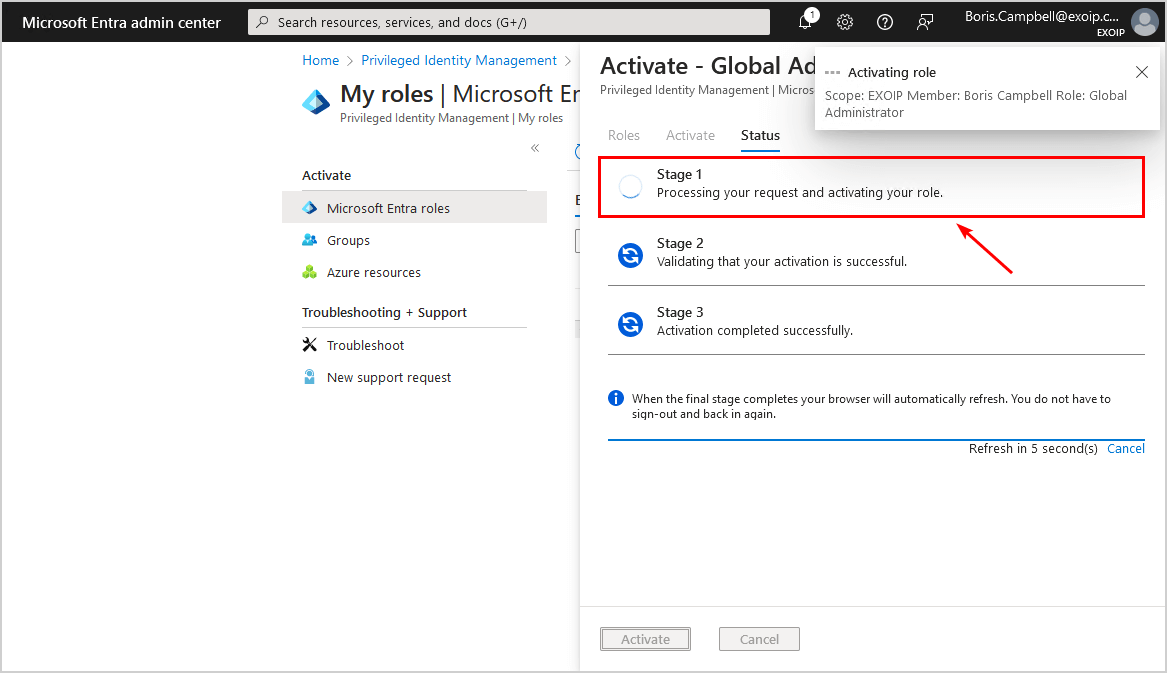1167x673 pixels.
Task: Click the Stage 3 sync status icon
Action: 629,324
